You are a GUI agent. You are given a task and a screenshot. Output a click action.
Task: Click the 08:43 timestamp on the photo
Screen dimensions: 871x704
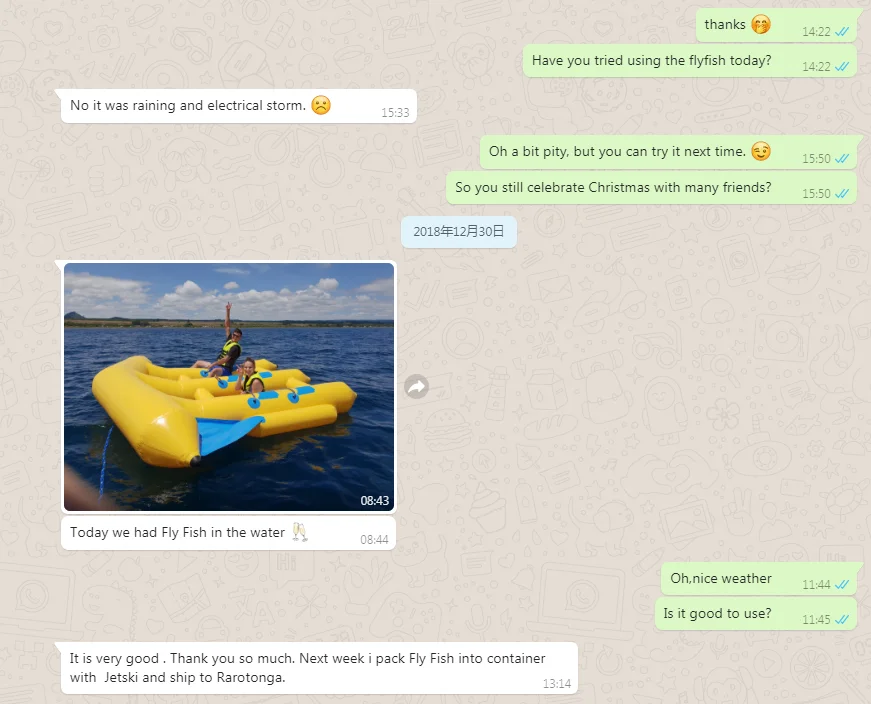(374, 501)
